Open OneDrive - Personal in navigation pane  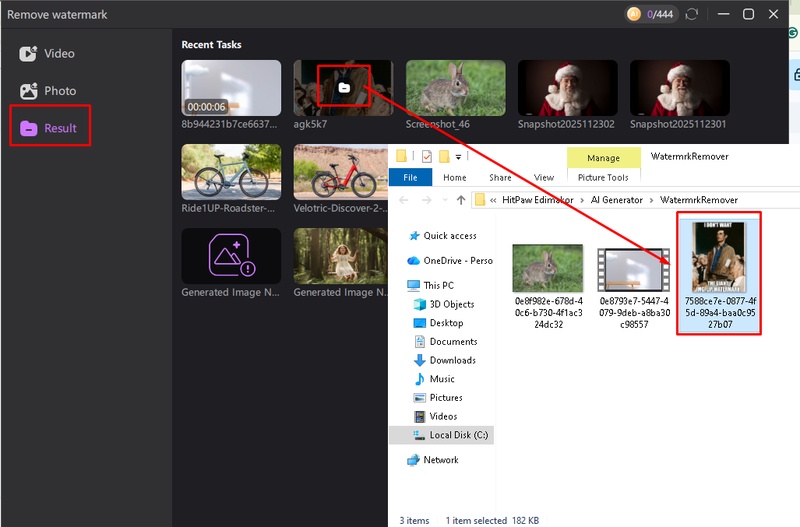(x=449, y=261)
